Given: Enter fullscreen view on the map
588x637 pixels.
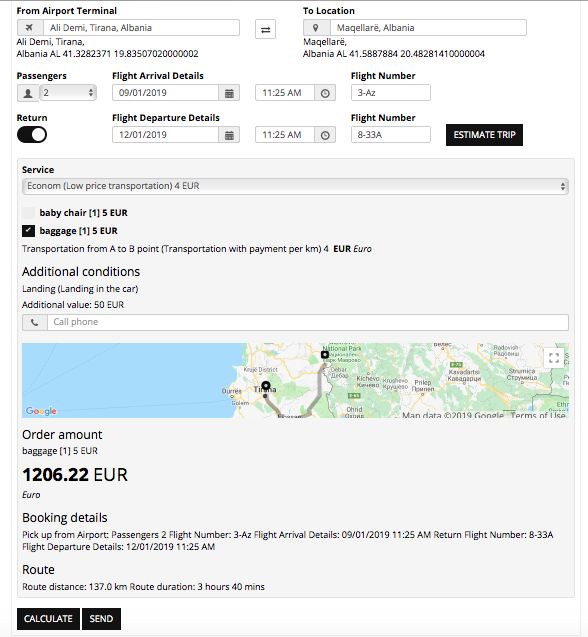Looking at the screenshot, I should [x=554, y=358].
